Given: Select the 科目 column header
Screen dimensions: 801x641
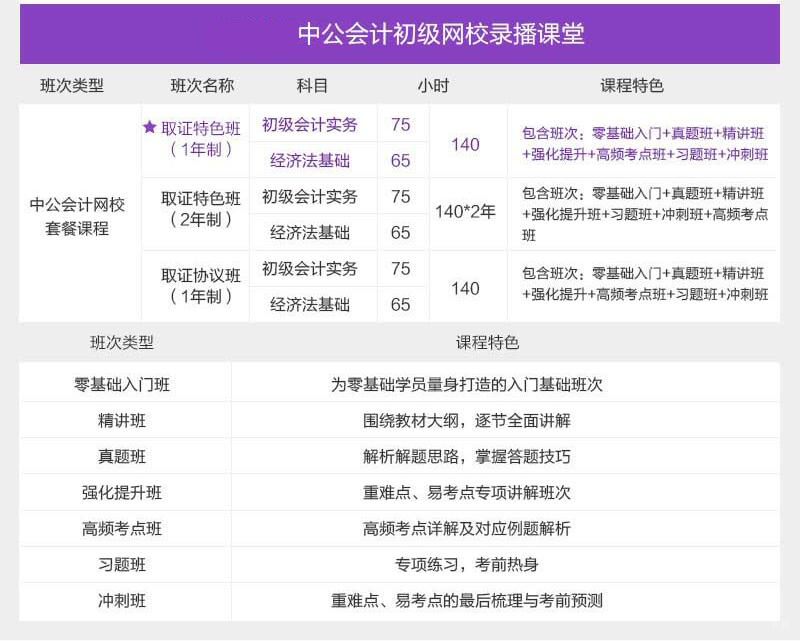Looking at the screenshot, I should point(312,85).
